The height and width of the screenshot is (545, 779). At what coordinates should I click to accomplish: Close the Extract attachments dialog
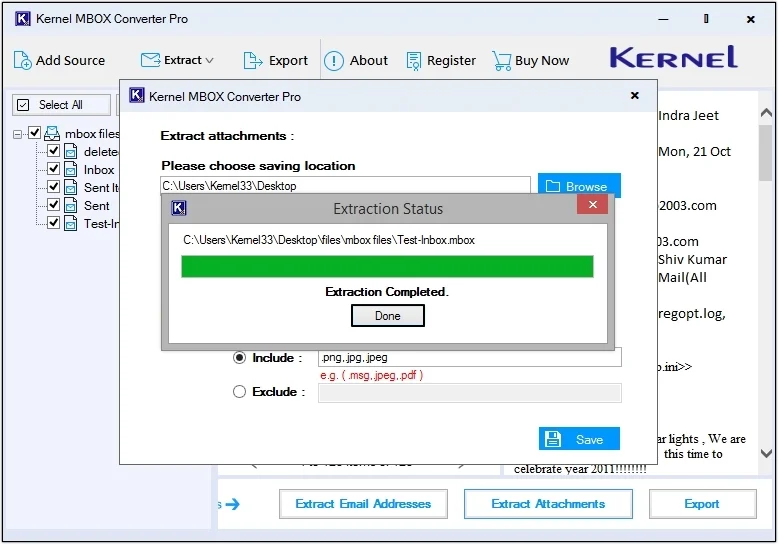pyautogui.click(x=634, y=95)
